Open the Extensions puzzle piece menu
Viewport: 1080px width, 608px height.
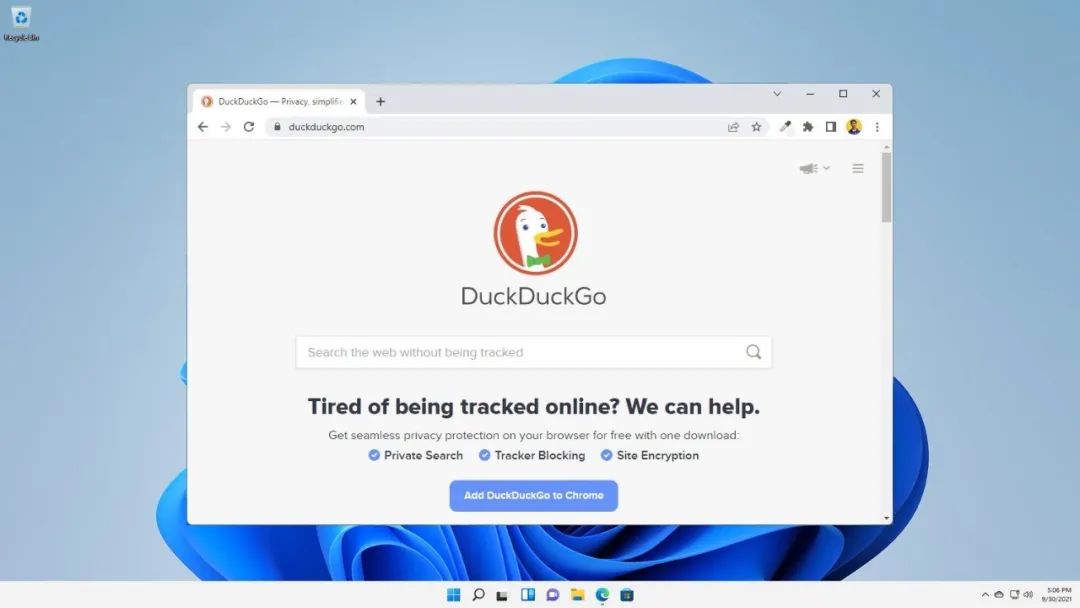808,127
